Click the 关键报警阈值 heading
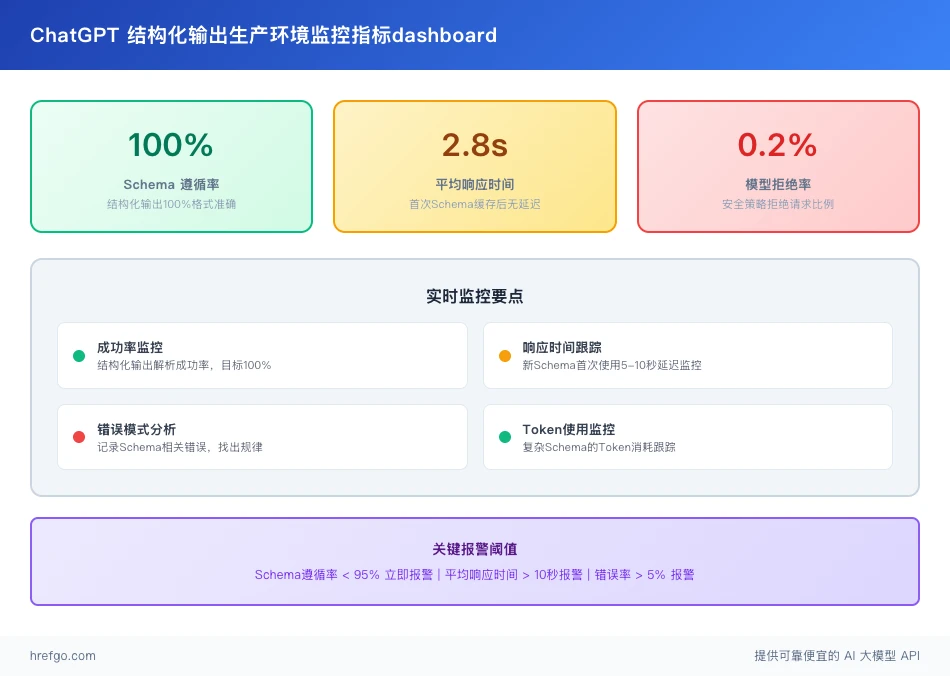The image size is (950, 676). coord(474,549)
